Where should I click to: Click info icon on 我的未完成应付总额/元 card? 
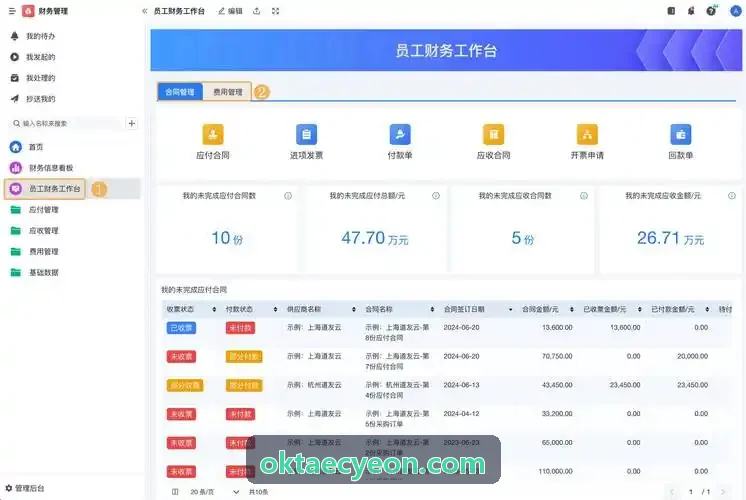[436, 196]
